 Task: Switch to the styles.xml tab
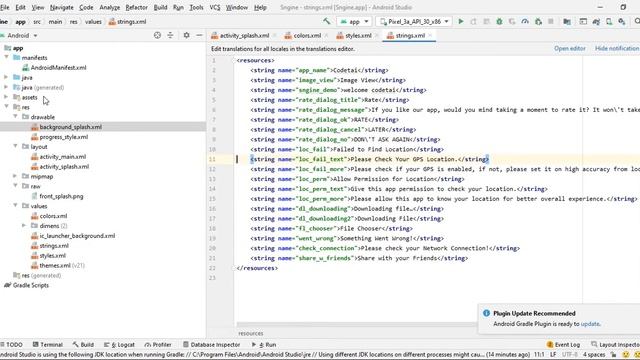tap(358, 36)
